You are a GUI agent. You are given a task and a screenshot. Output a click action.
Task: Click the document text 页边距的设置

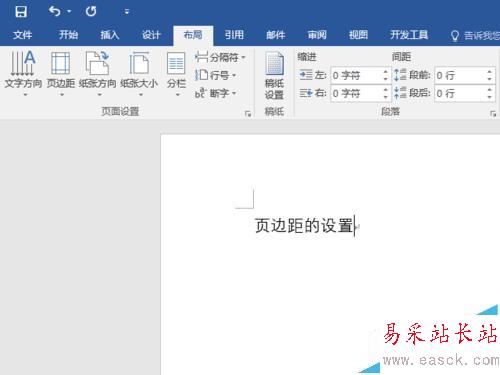tap(304, 226)
